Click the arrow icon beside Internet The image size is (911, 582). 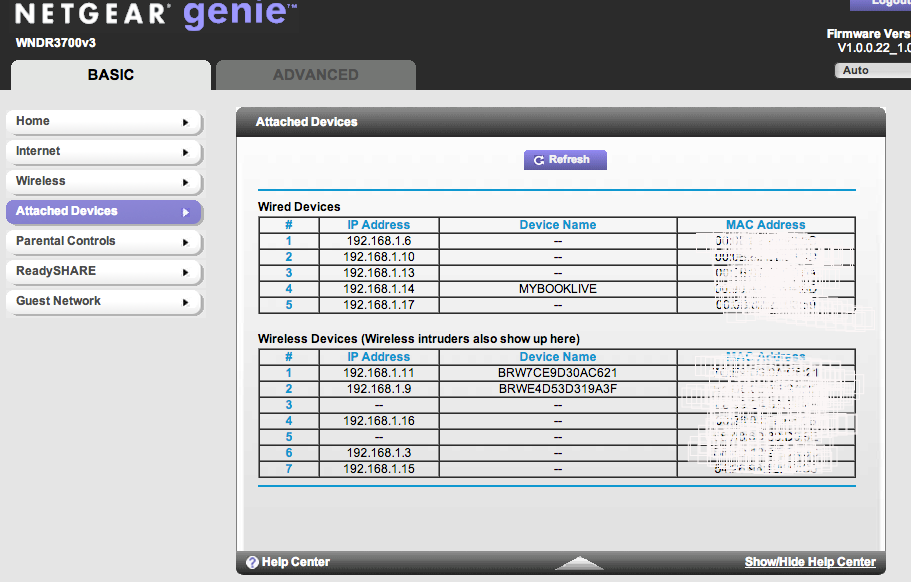(x=185, y=152)
